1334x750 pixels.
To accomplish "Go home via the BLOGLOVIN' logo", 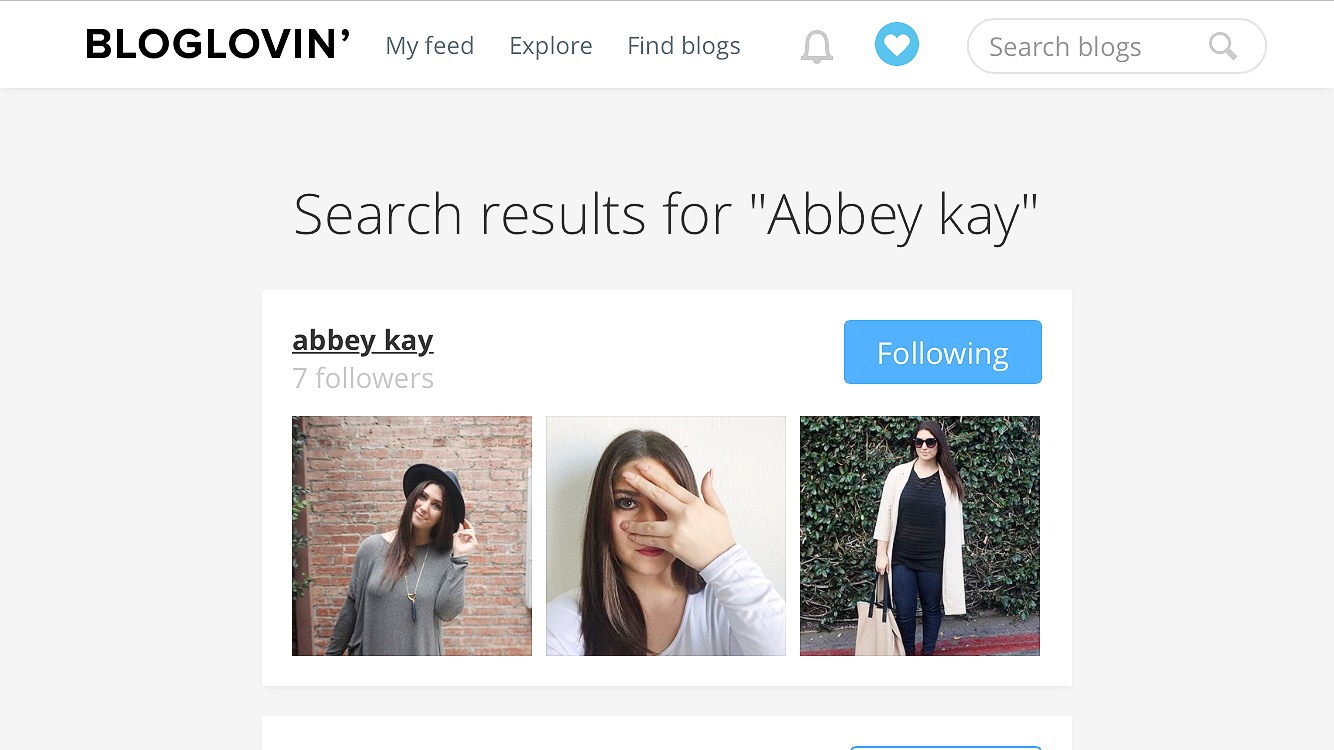I will [x=218, y=44].
